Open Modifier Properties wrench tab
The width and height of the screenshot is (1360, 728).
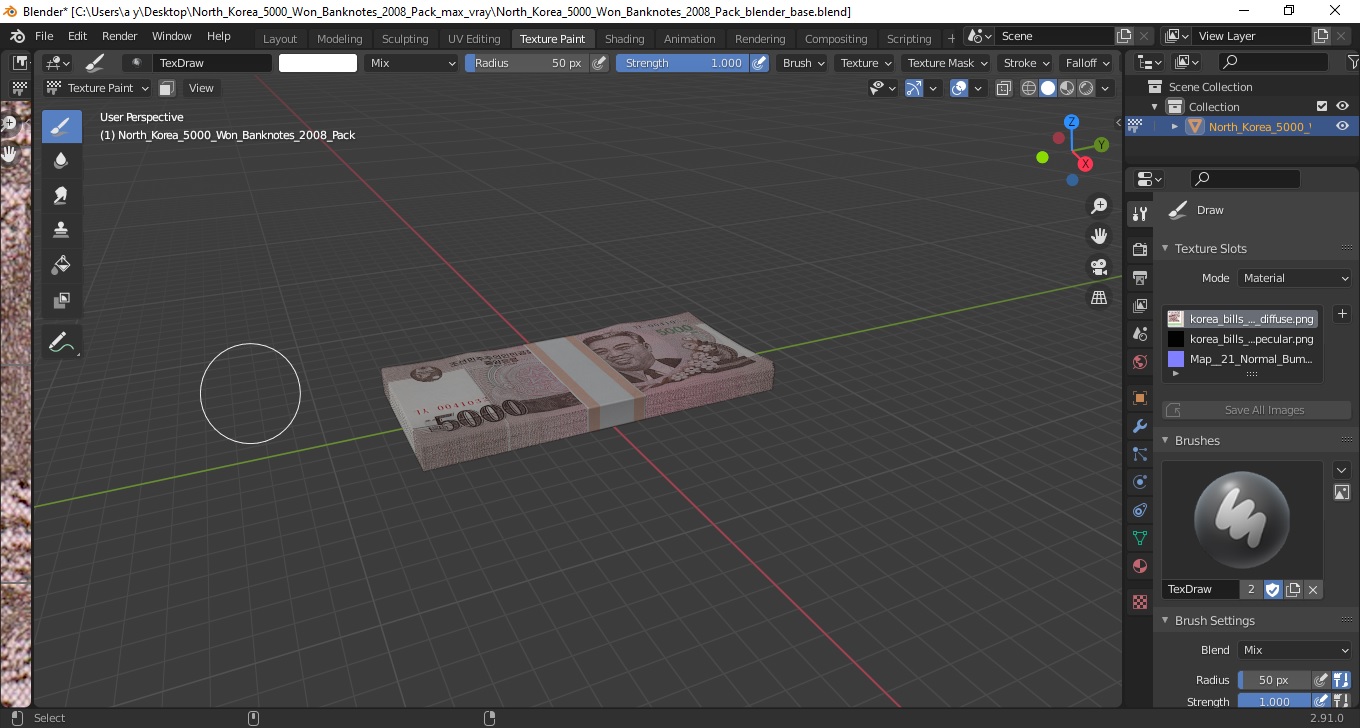click(x=1139, y=426)
